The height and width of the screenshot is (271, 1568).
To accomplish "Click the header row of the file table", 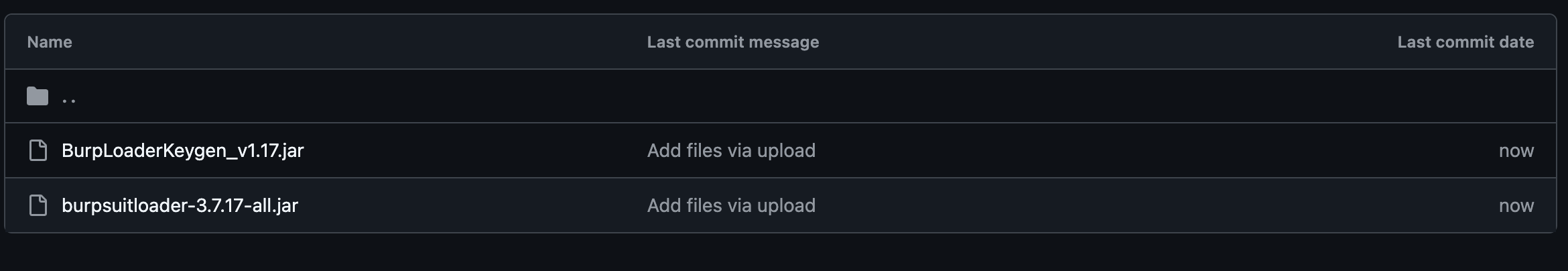I will (x=780, y=42).
